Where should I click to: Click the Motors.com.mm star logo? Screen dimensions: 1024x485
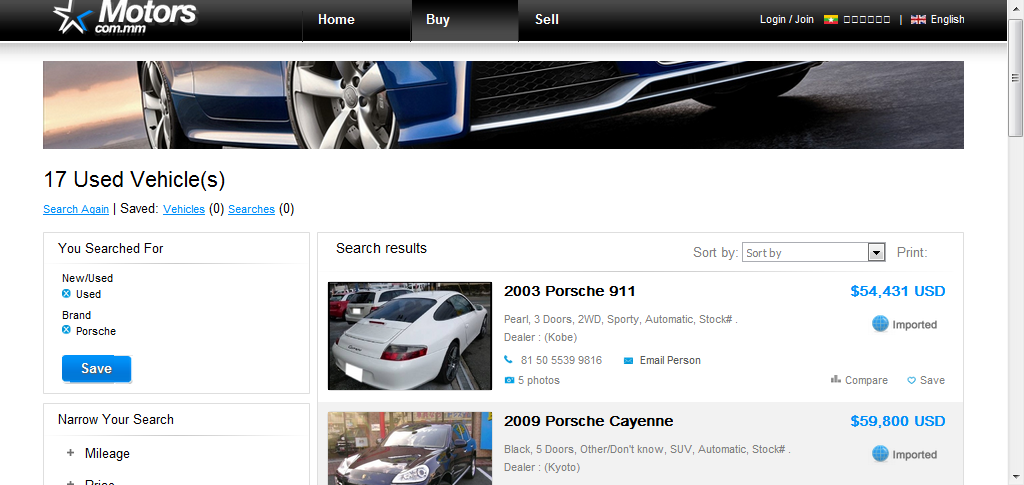(x=124, y=16)
